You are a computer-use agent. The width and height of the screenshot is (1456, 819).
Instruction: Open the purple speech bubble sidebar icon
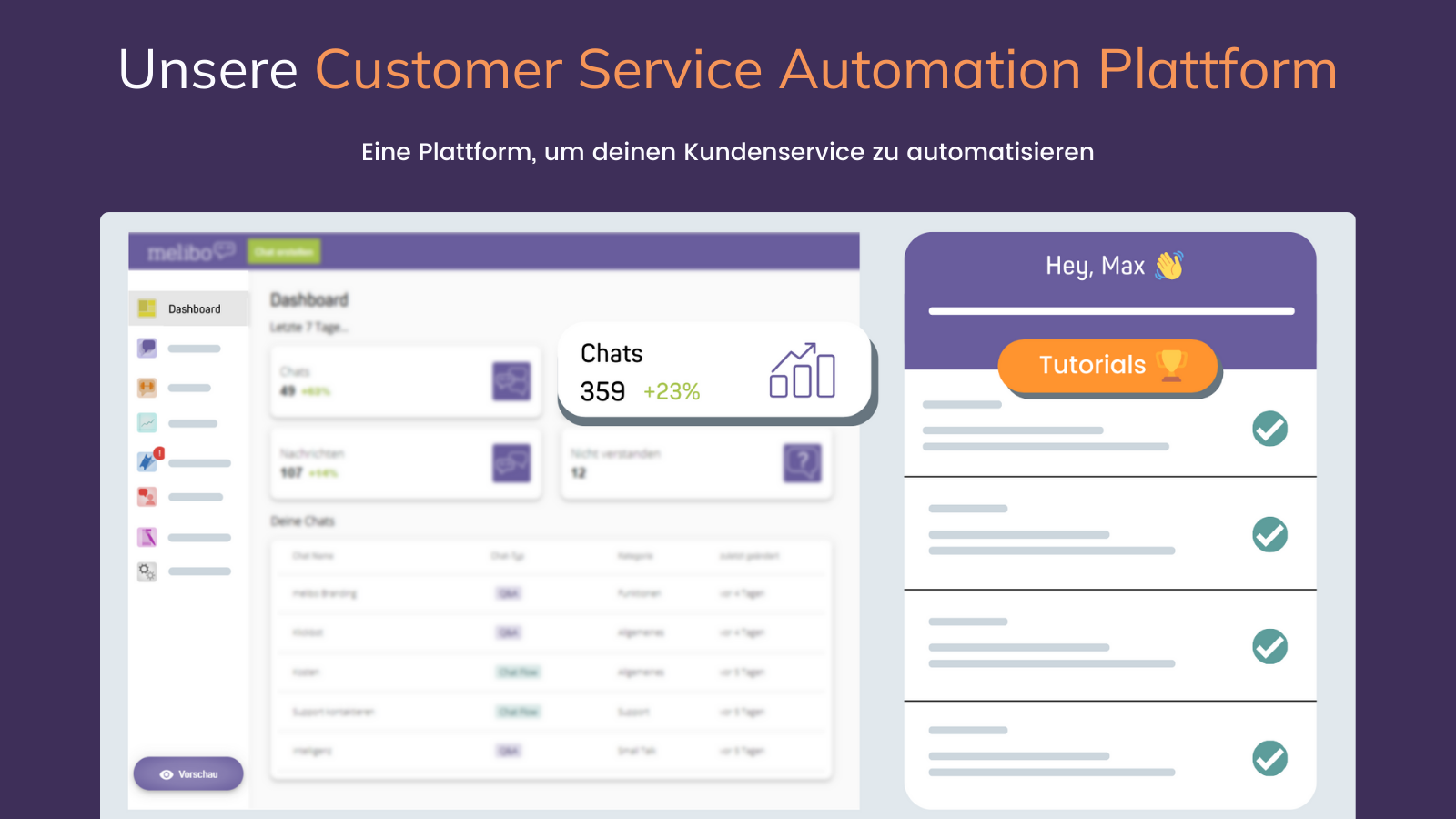[x=147, y=348]
